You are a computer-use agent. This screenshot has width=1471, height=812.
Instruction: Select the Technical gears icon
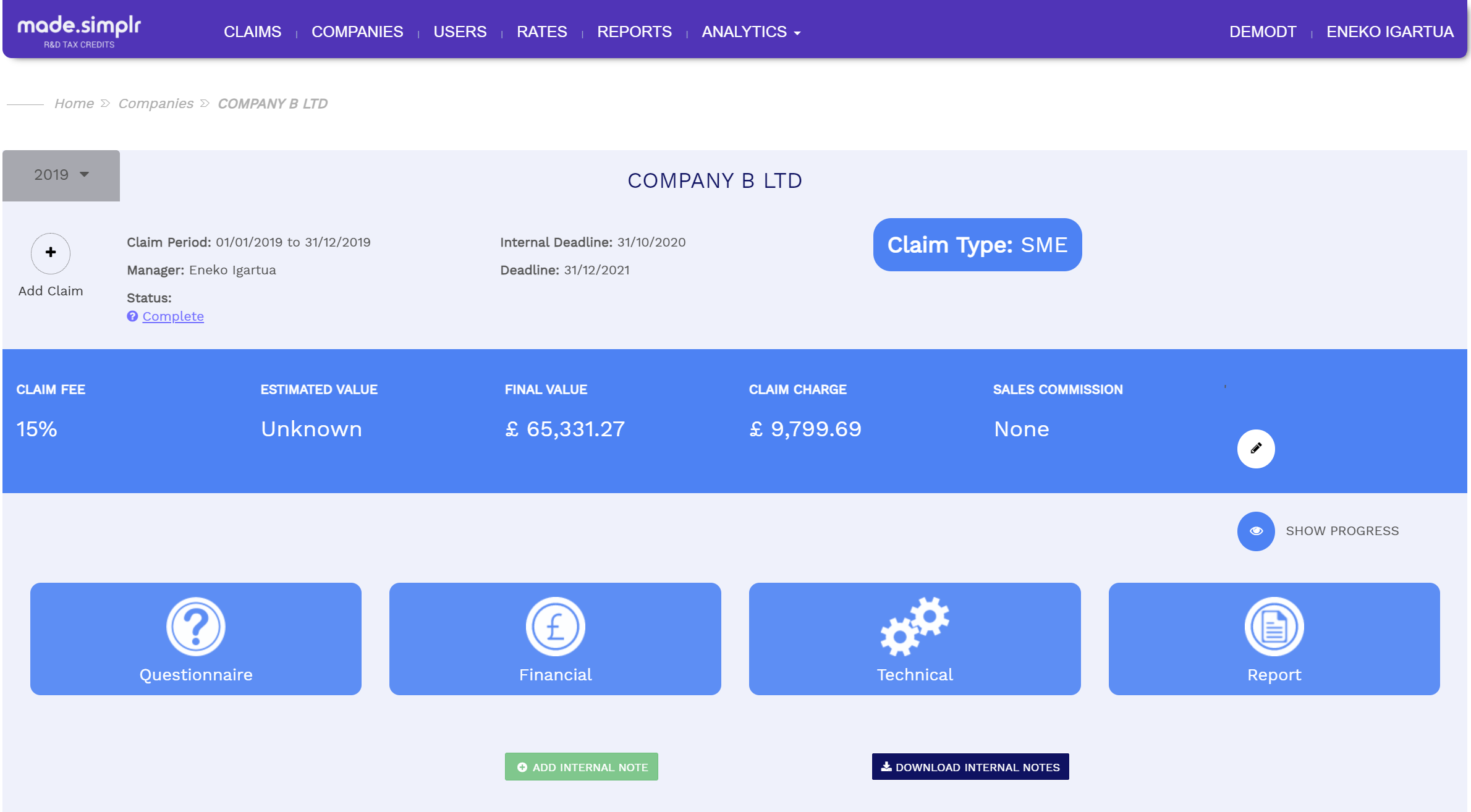pyautogui.click(x=915, y=625)
